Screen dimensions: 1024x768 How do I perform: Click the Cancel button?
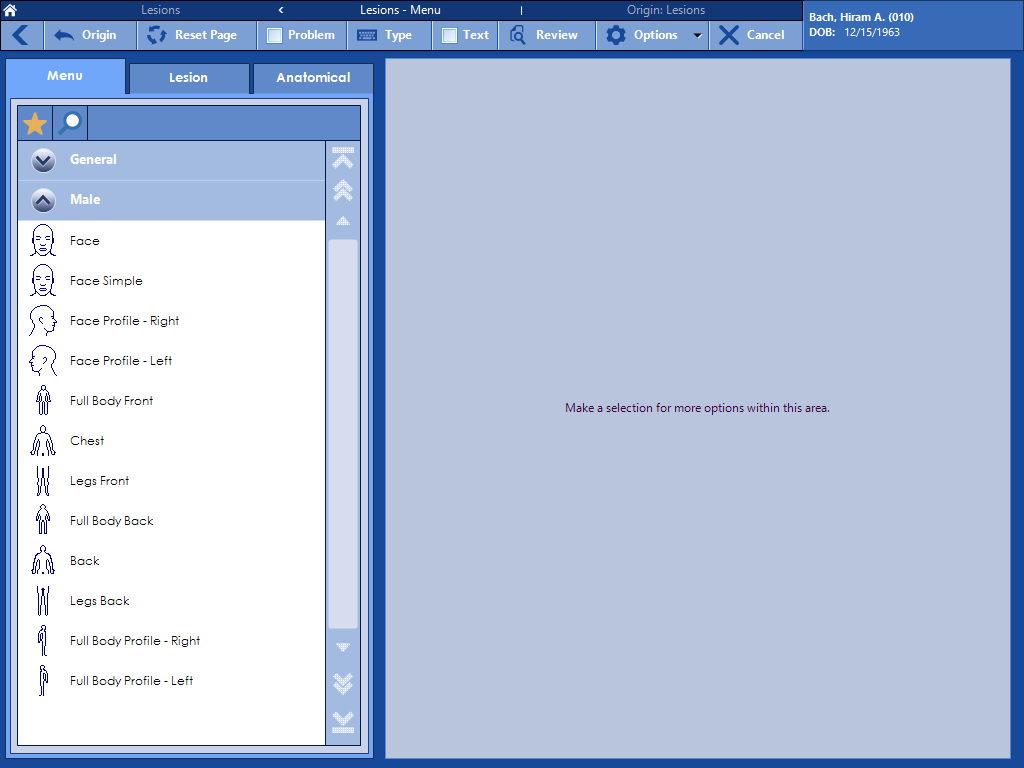coord(753,35)
